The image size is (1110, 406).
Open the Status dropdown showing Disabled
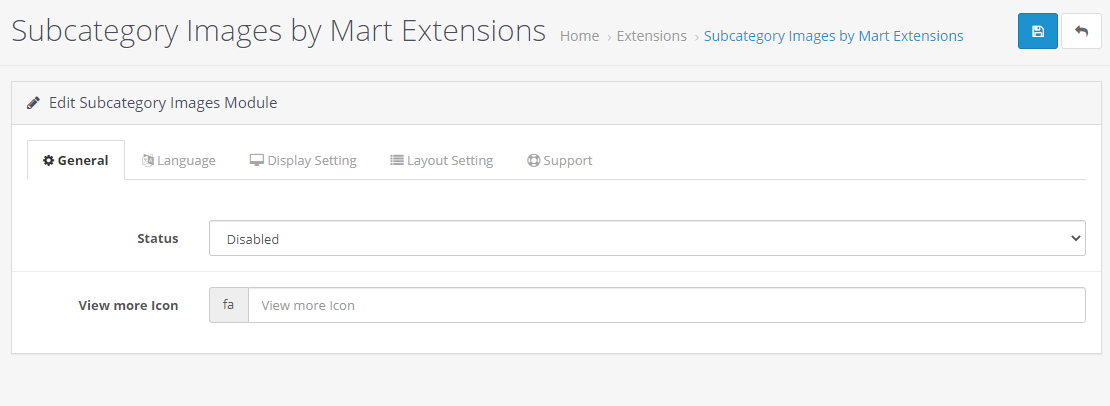(647, 238)
